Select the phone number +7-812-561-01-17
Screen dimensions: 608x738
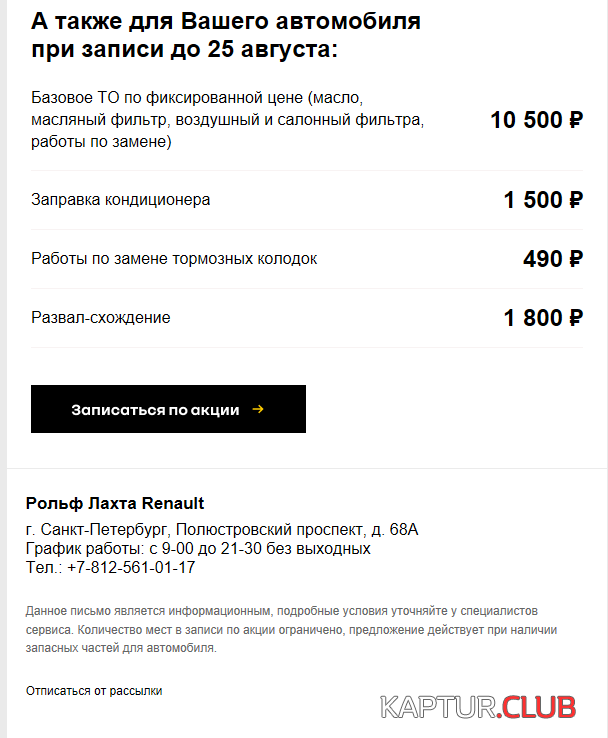pyautogui.click(x=131, y=567)
